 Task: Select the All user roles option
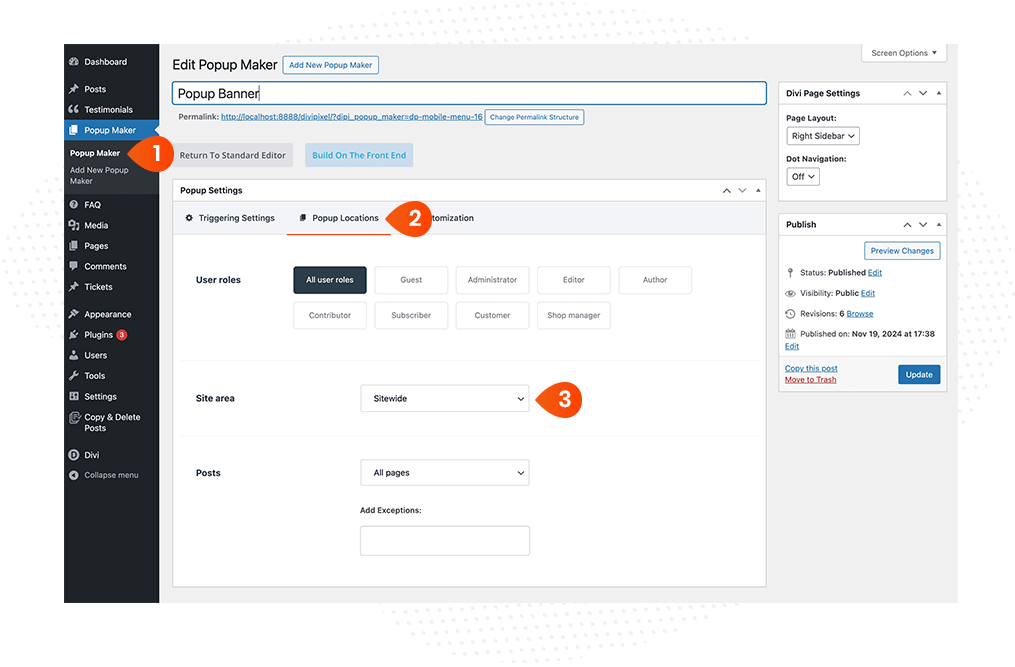(329, 280)
